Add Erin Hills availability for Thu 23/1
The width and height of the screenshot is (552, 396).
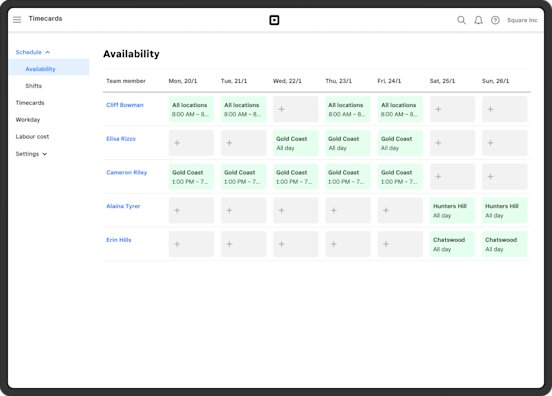click(348, 244)
